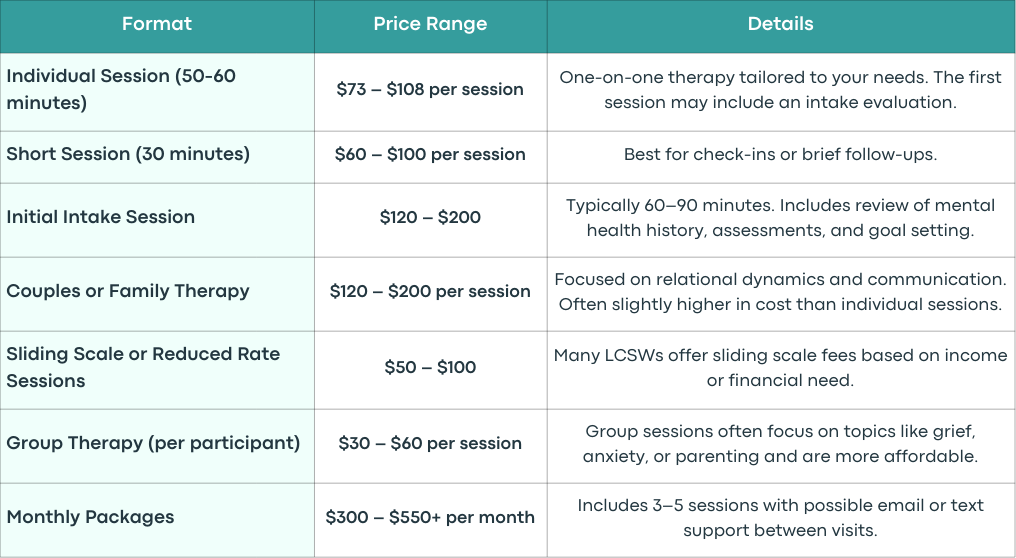Select the Short Session (30 minutes) row label

click(x=128, y=154)
